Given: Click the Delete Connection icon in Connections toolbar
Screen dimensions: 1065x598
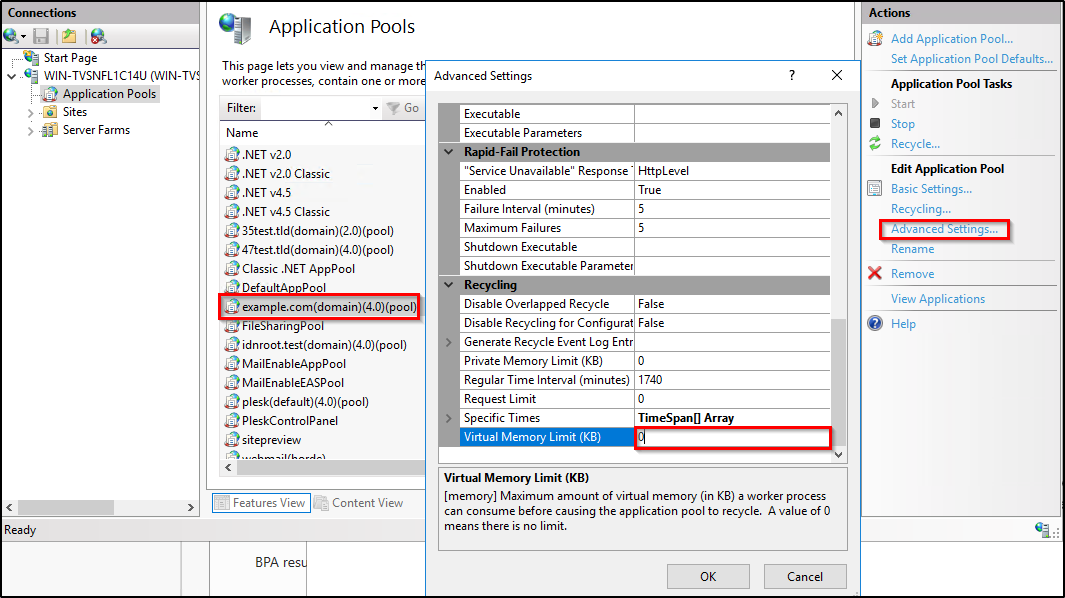Looking at the screenshot, I should [x=97, y=36].
